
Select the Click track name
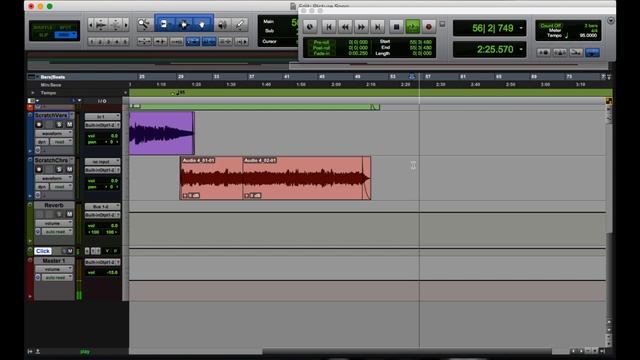(43, 251)
